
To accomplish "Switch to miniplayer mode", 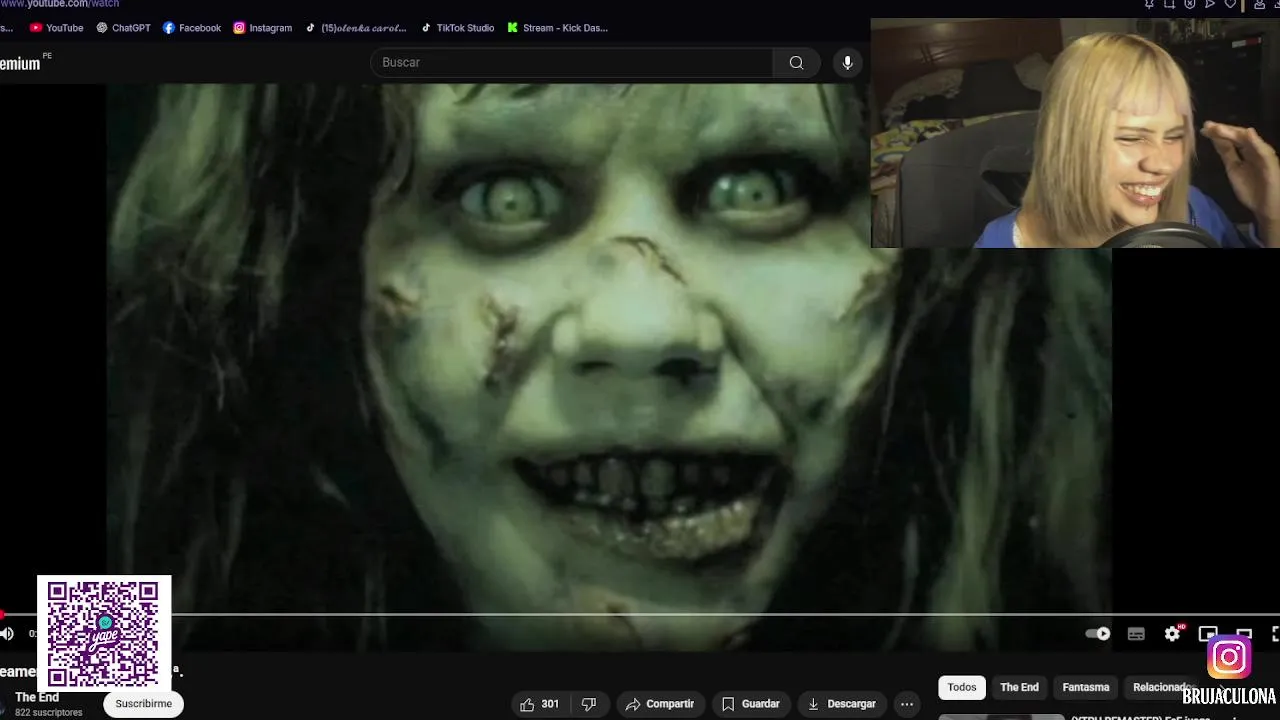I will pyautogui.click(x=1208, y=634).
